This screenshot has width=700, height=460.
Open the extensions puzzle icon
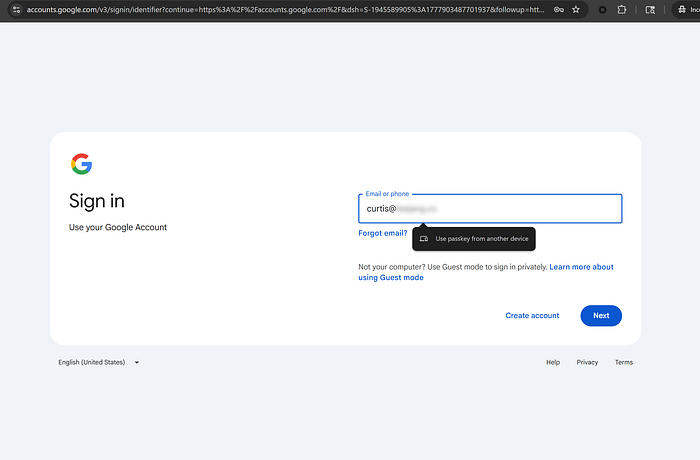621,9
